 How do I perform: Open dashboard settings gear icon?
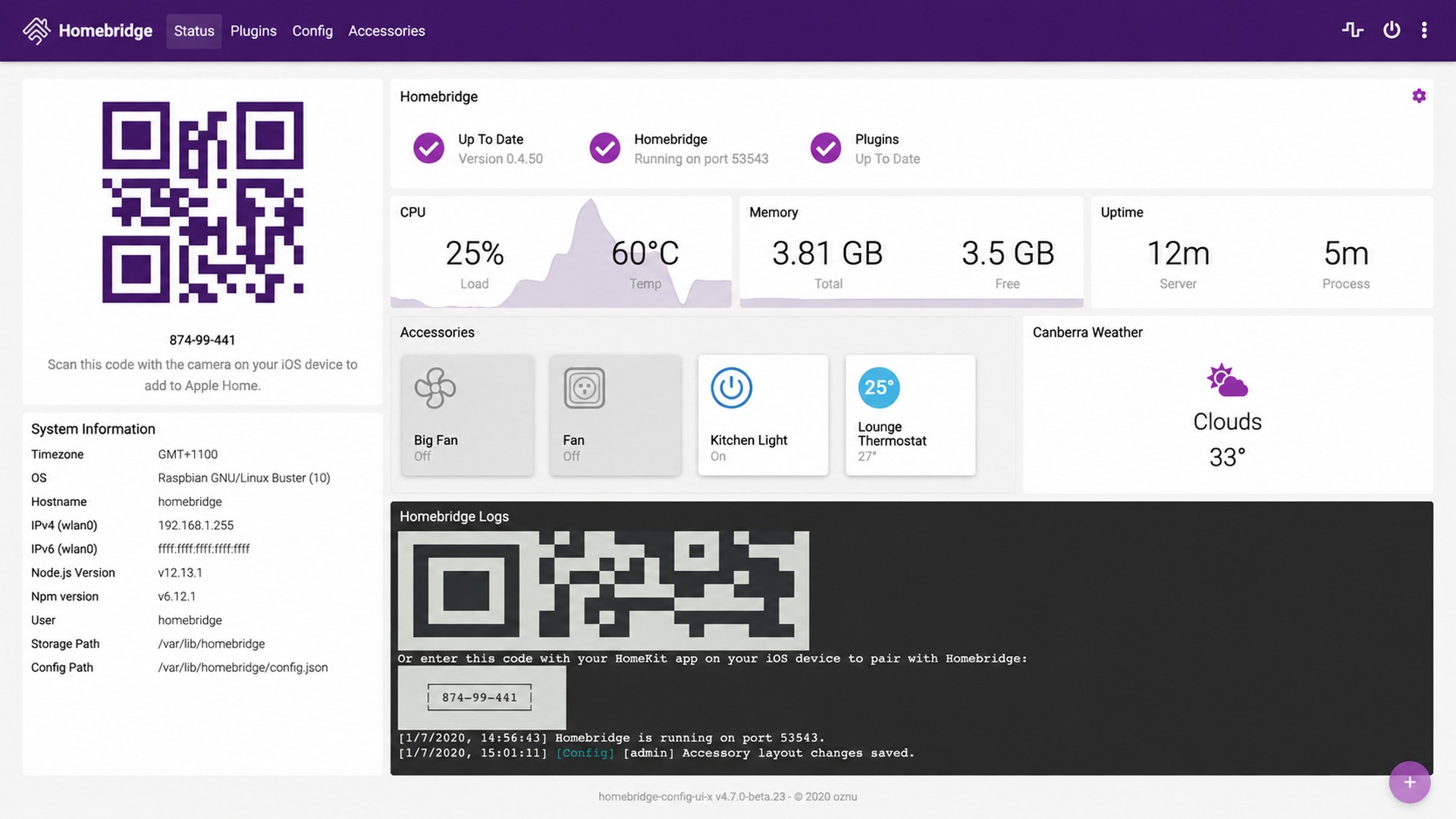1419,96
